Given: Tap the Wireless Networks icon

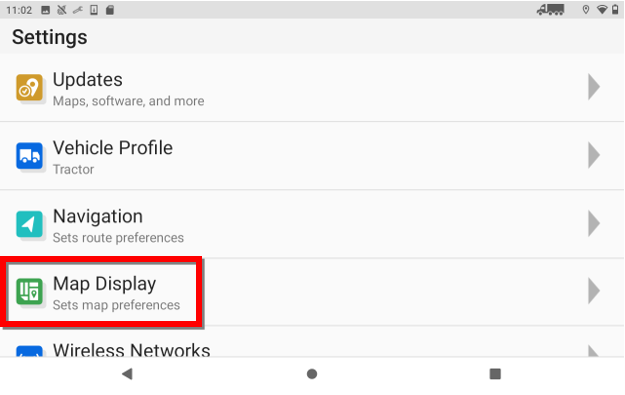Looking at the screenshot, I should click(29, 351).
